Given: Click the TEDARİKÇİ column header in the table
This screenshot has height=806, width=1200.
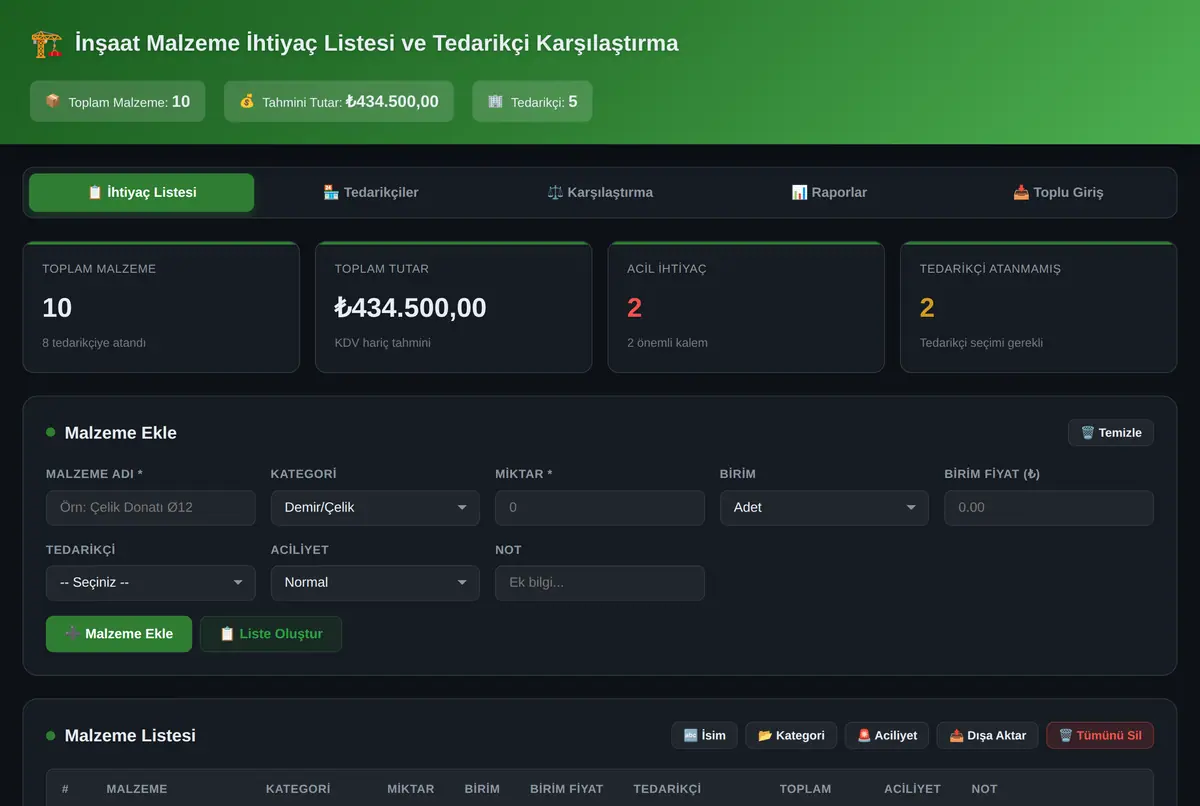Looking at the screenshot, I should click(667, 789).
